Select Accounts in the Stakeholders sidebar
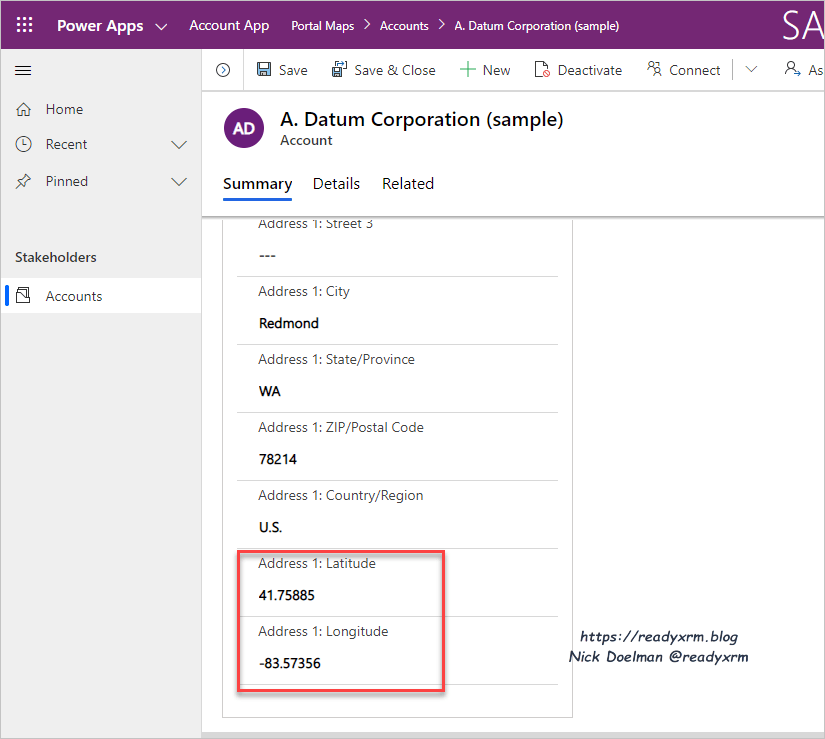This screenshot has height=739, width=825. [x=74, y=296]
